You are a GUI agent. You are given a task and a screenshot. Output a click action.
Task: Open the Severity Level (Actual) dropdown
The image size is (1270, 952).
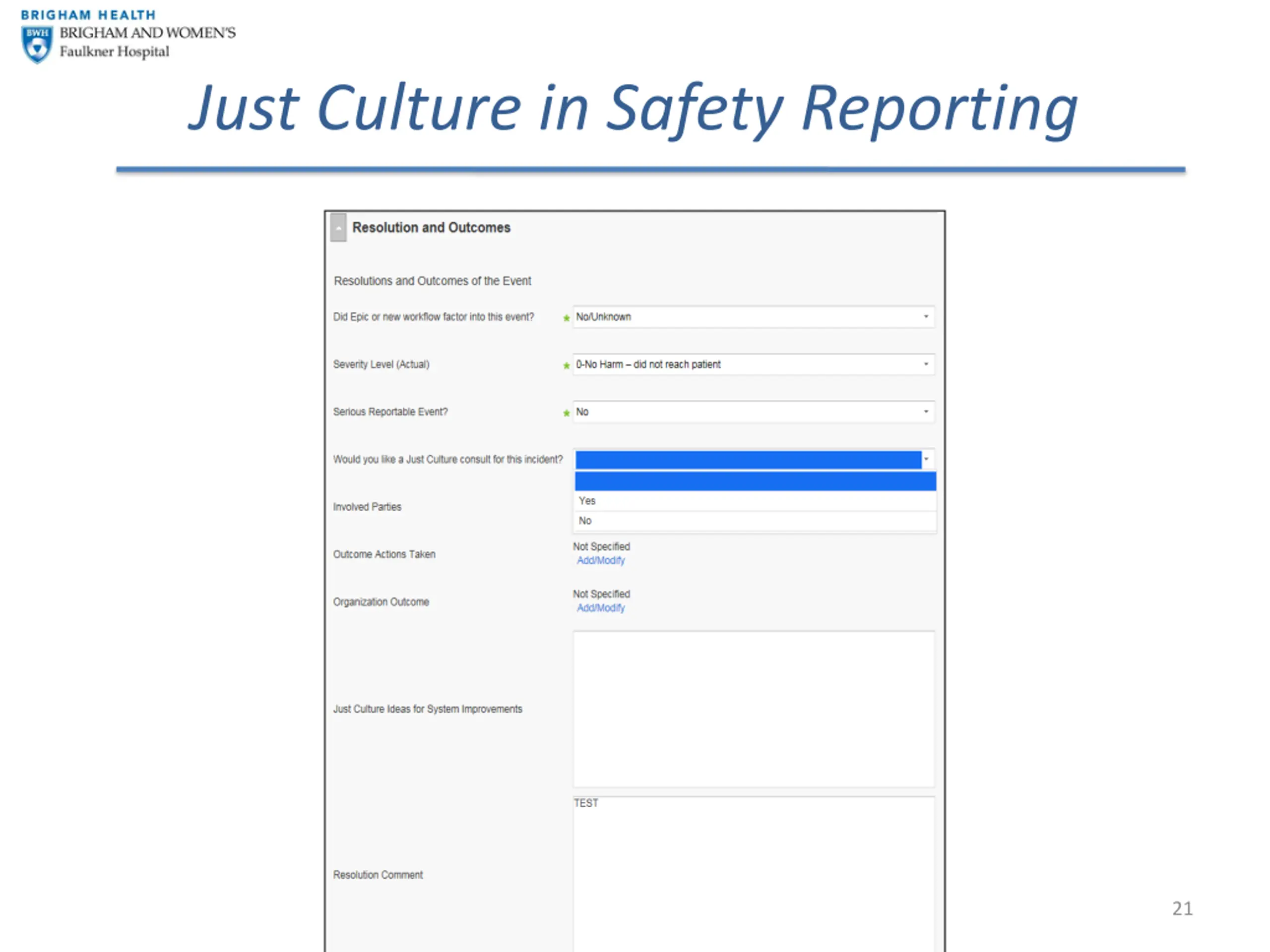point(753,364)
